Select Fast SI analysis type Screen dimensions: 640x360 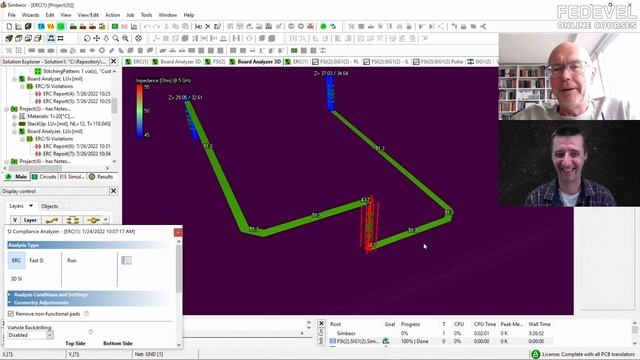(36, 260)
